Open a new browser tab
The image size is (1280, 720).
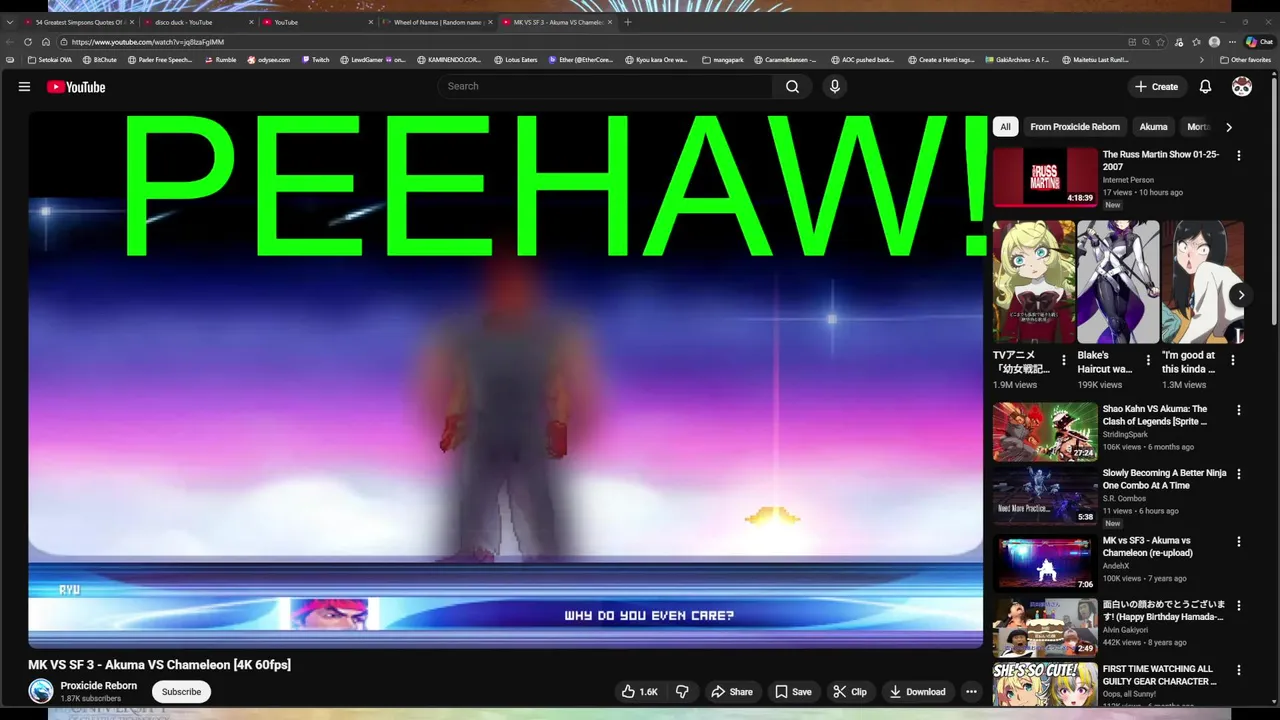point(628,22)
